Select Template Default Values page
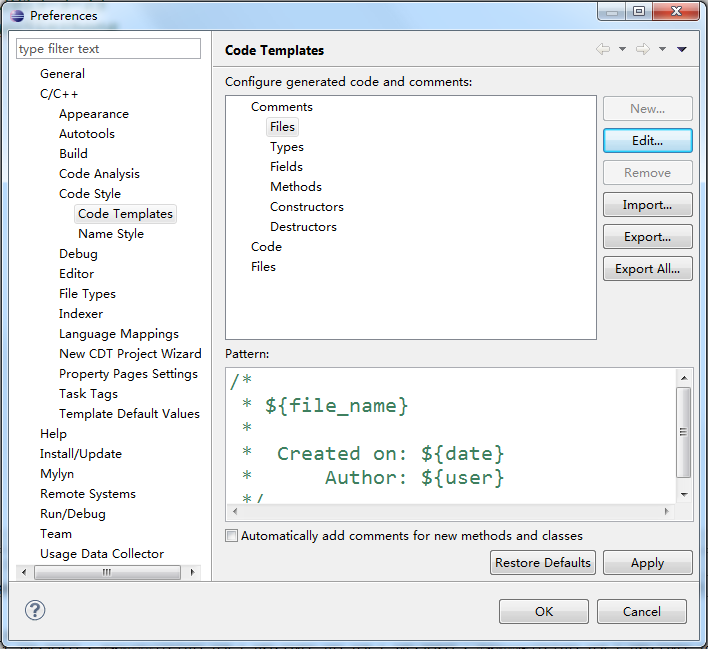Screen dimensions: 708x649 [x=129, y=414]
